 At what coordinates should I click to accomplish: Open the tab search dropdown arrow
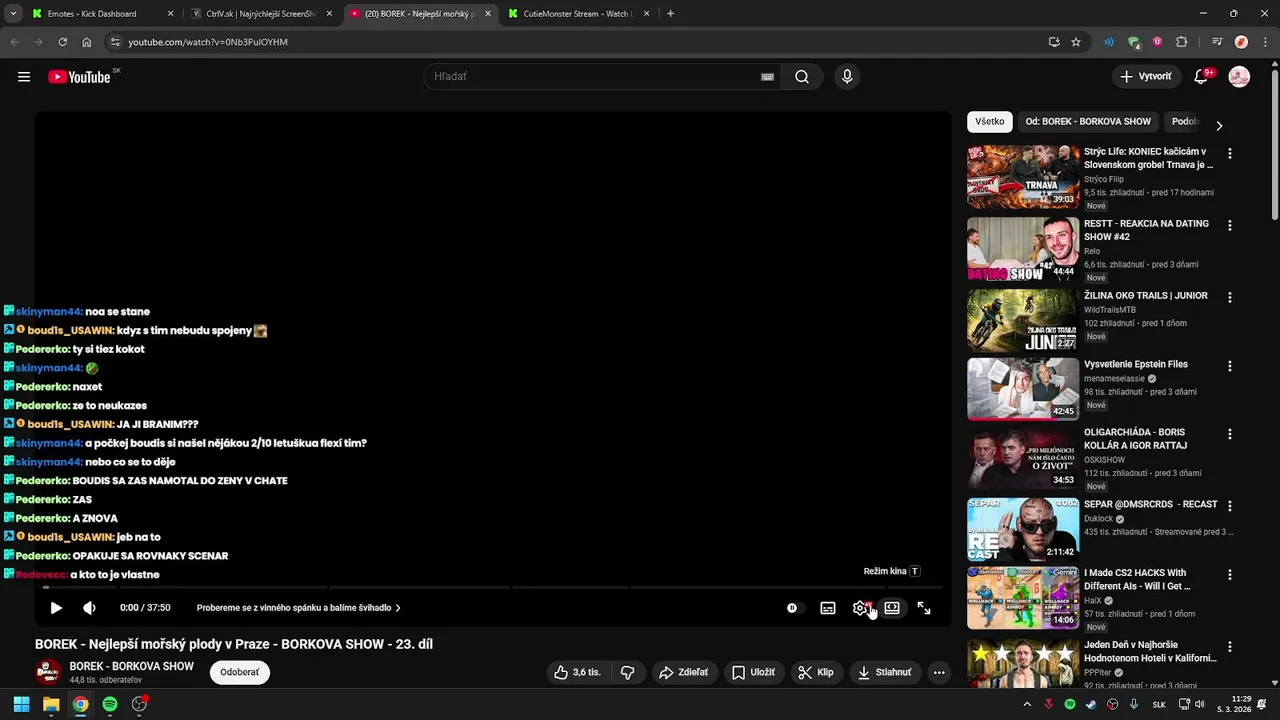pos(13,14)
